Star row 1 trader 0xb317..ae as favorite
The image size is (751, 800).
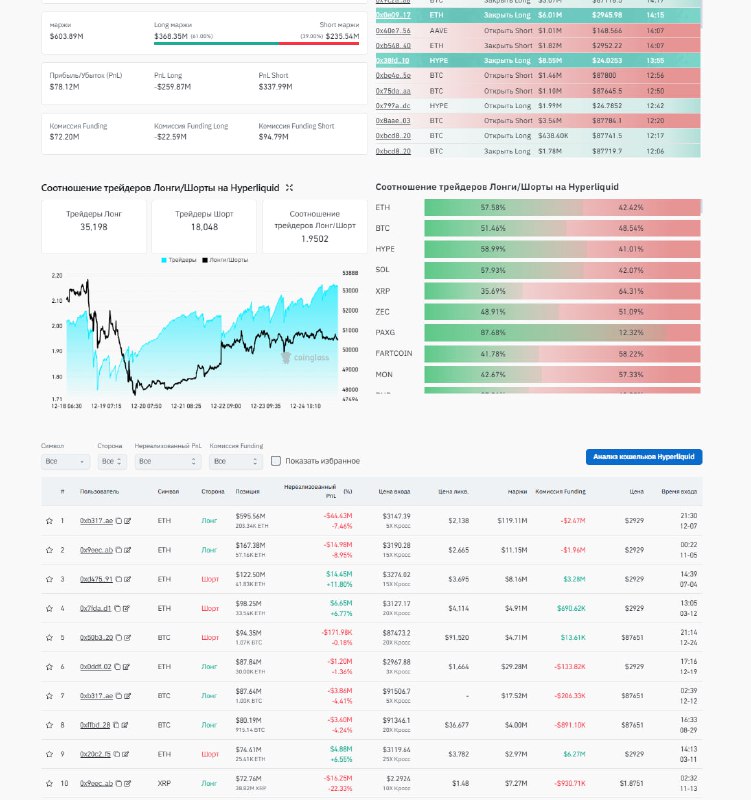pos(48,521)
